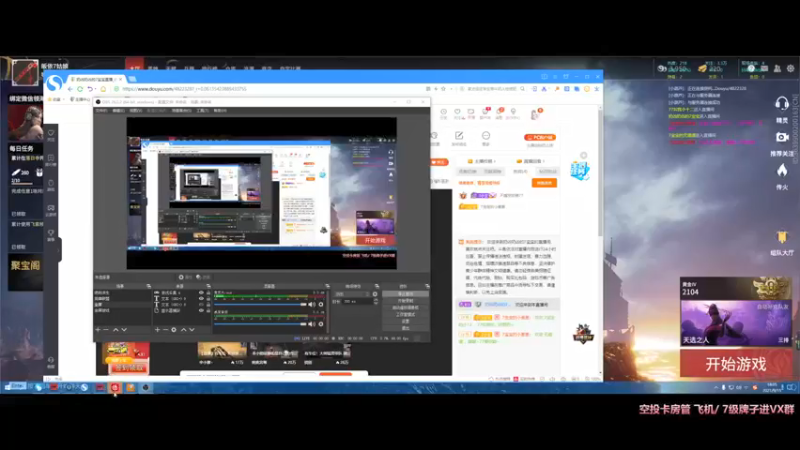Open the OBS 工具 menu
This screenshot has height=450, width=800.
click(x=203, y=110)
